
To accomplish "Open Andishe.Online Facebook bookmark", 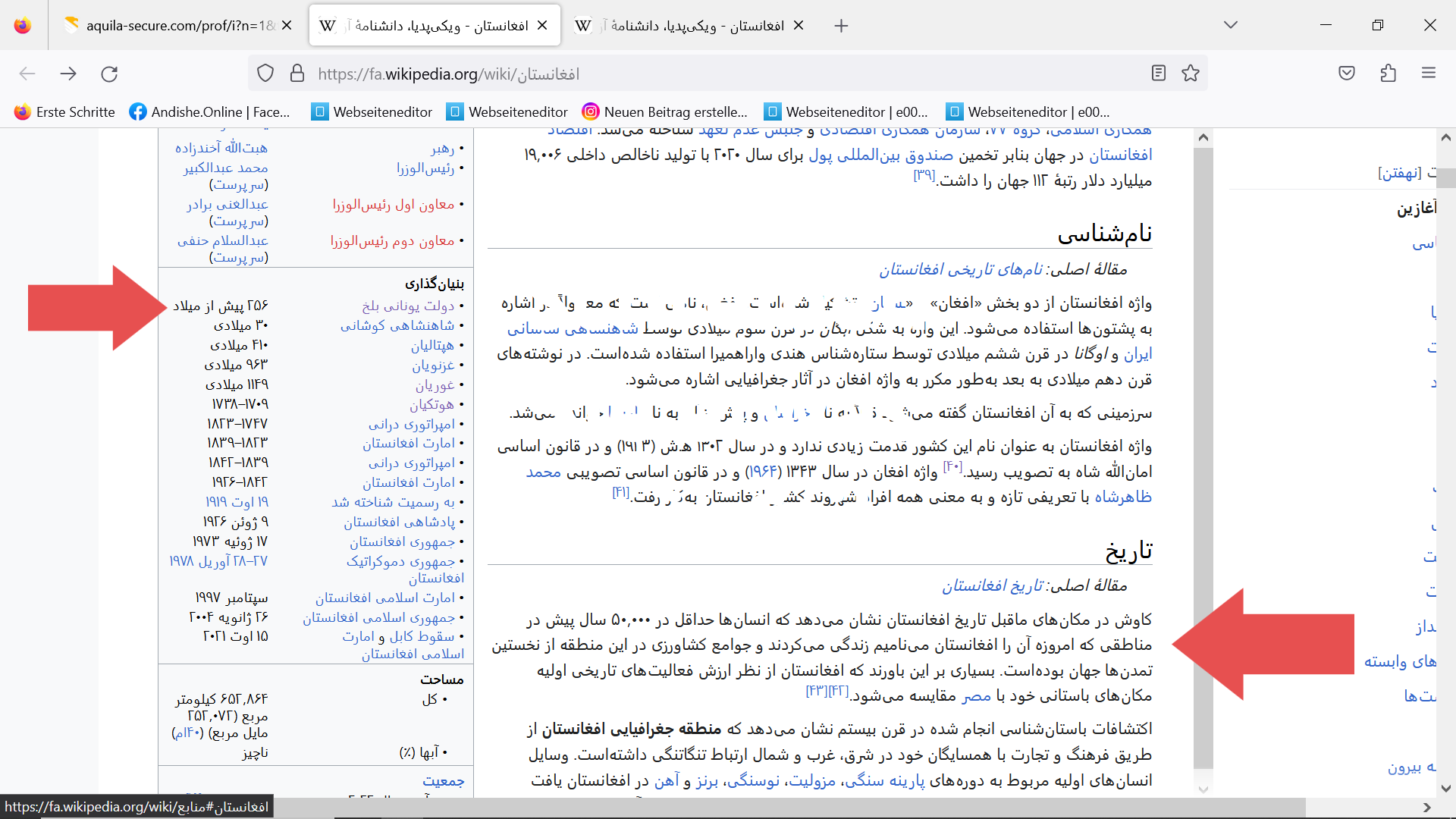I will pos(210,112).
